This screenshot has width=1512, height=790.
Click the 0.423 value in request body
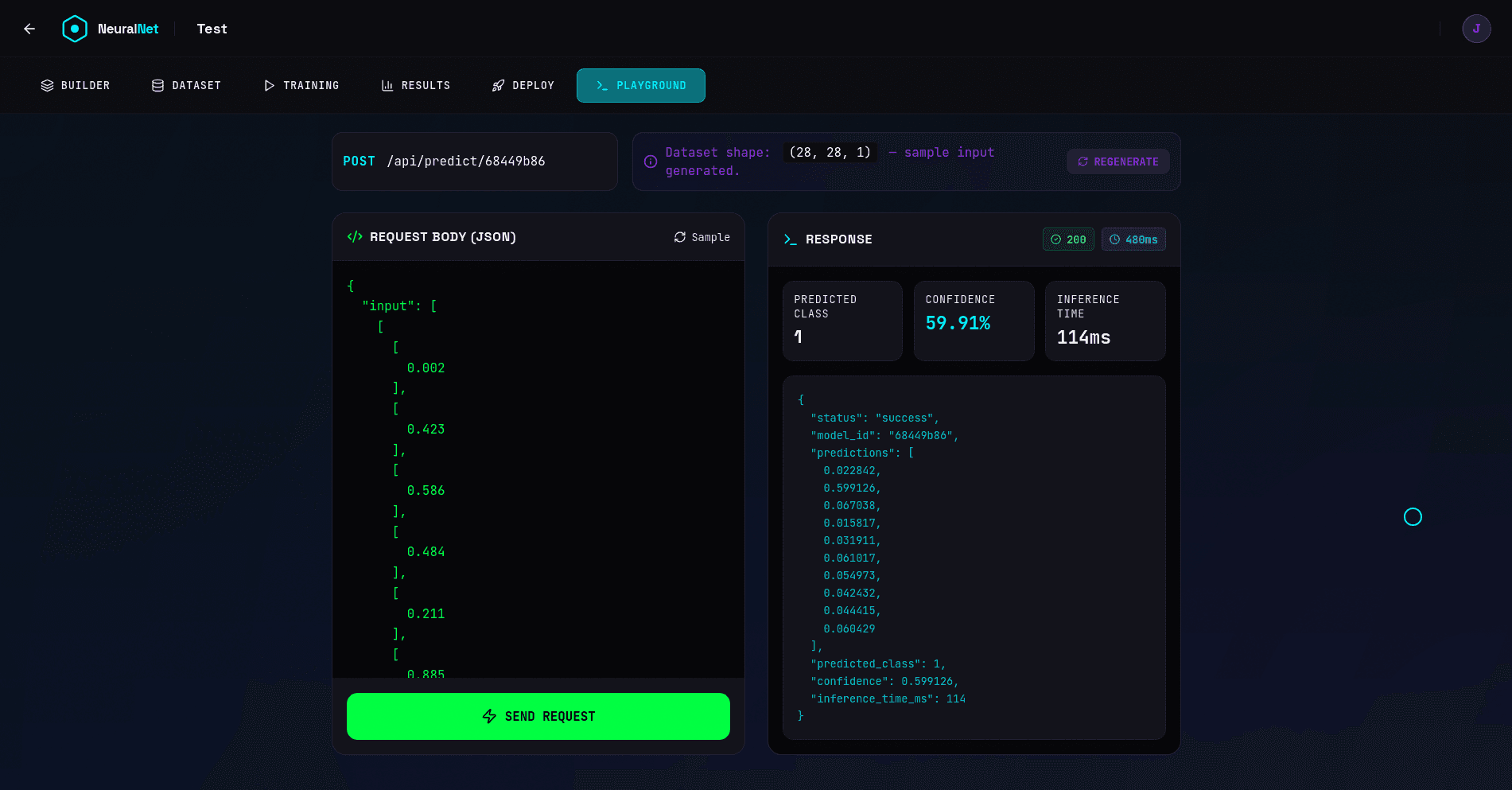426,430
